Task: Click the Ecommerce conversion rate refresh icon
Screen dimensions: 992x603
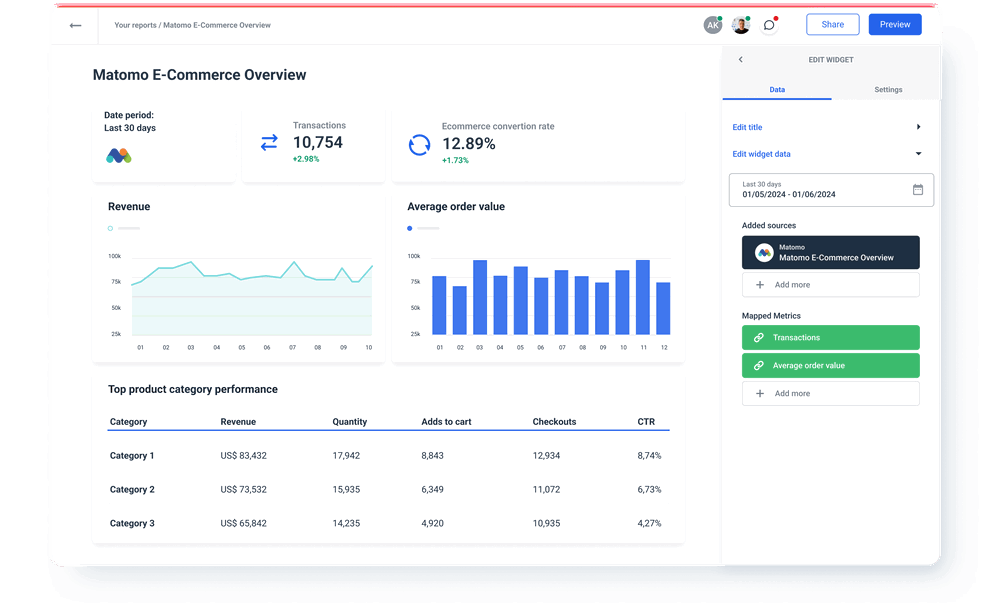Action: tap(417, 143)
